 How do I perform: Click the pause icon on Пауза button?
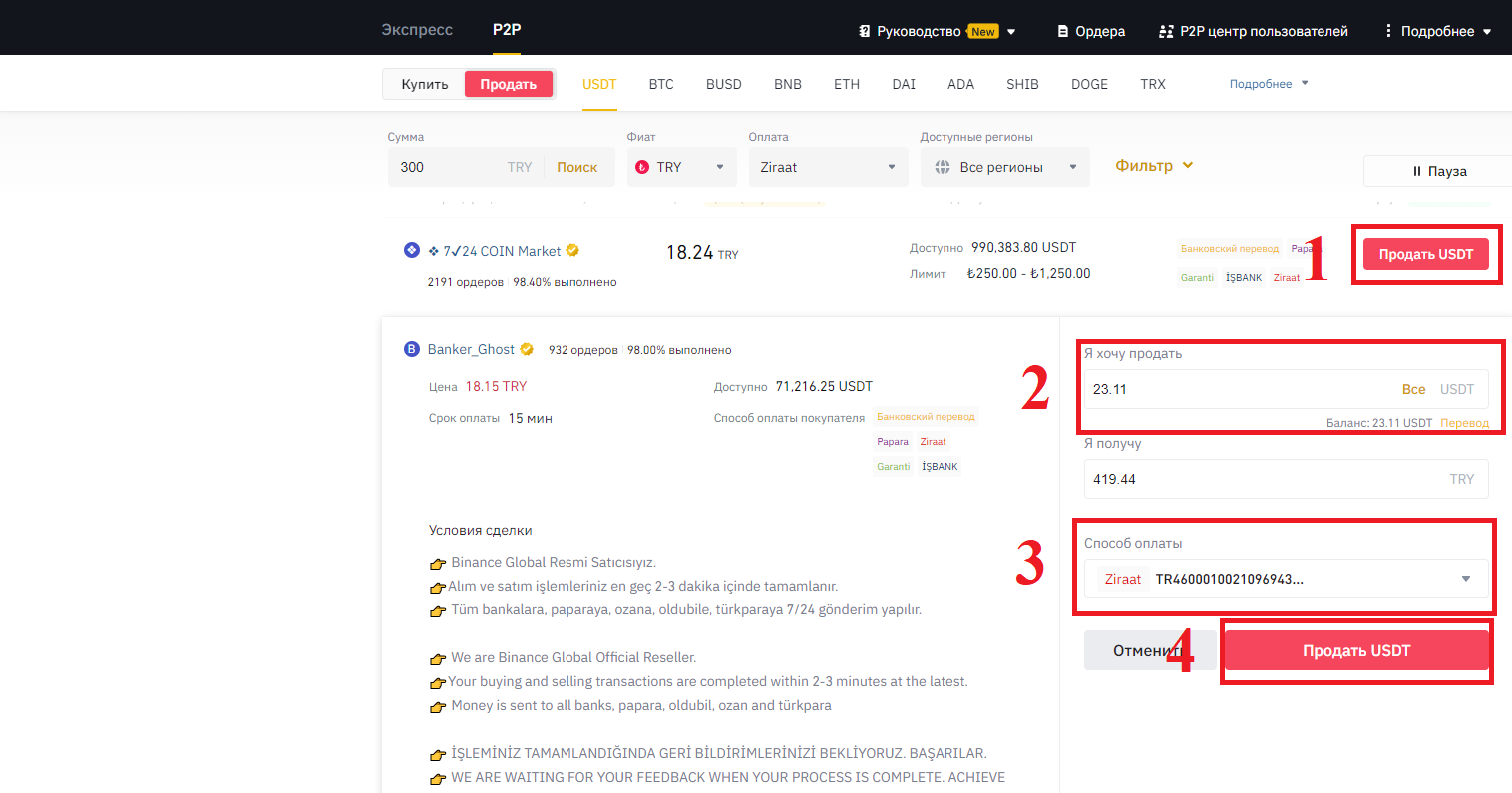click(1417, 171)
